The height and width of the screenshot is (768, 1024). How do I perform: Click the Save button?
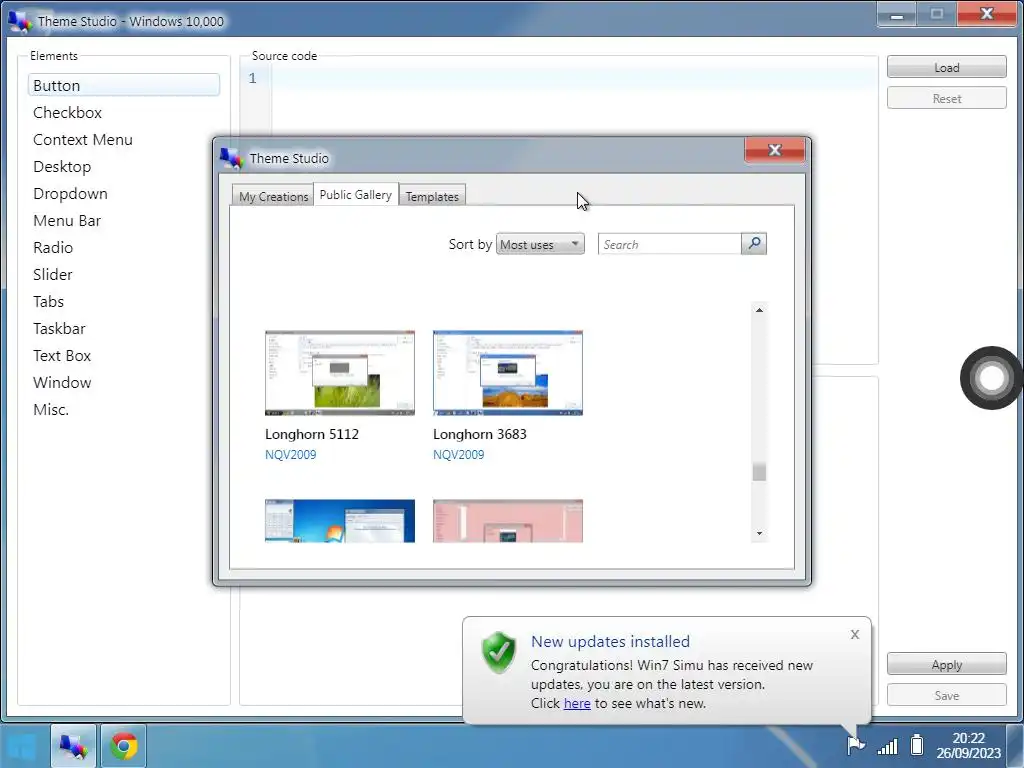click(946, 696)
